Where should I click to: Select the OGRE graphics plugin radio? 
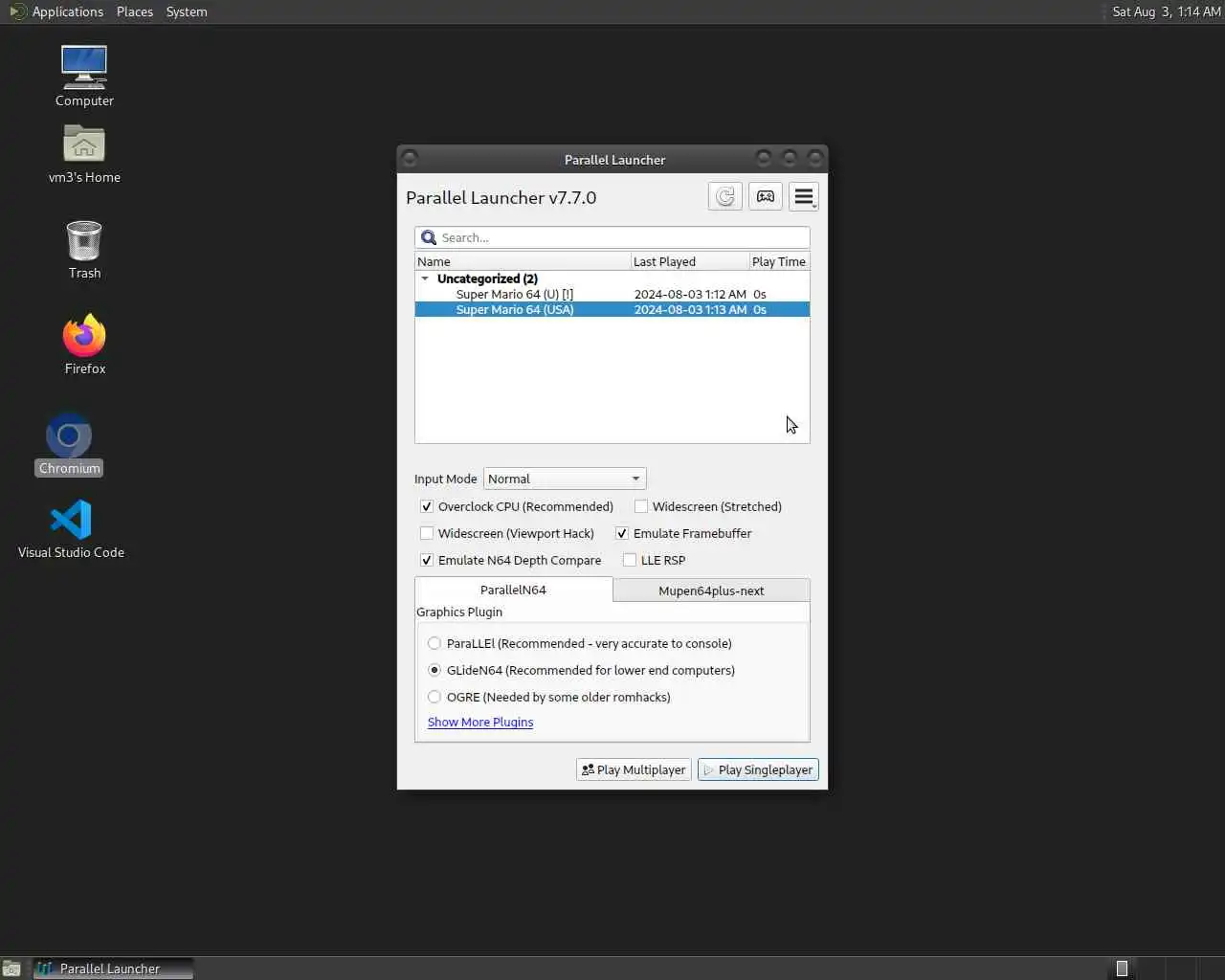point(434,697)
